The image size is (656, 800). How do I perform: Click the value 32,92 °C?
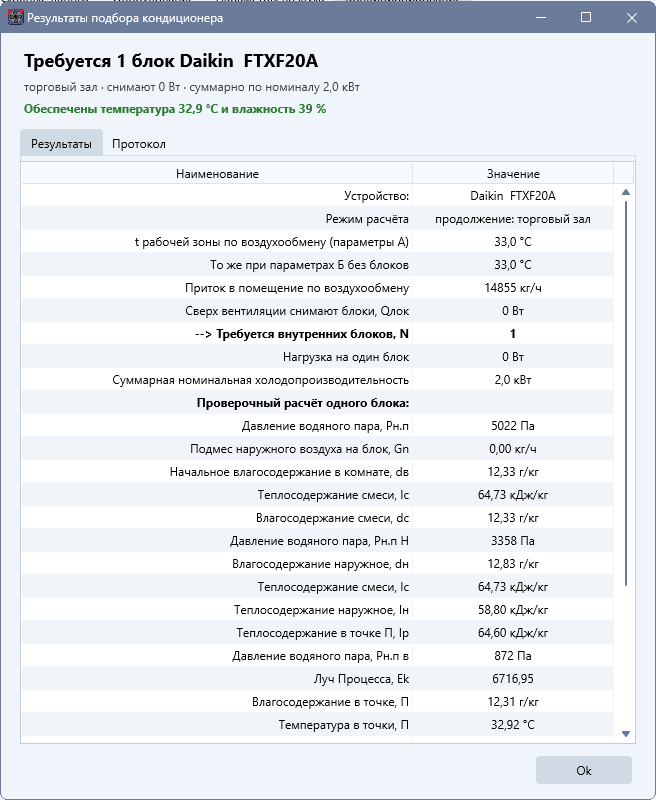tap(513, 724)
